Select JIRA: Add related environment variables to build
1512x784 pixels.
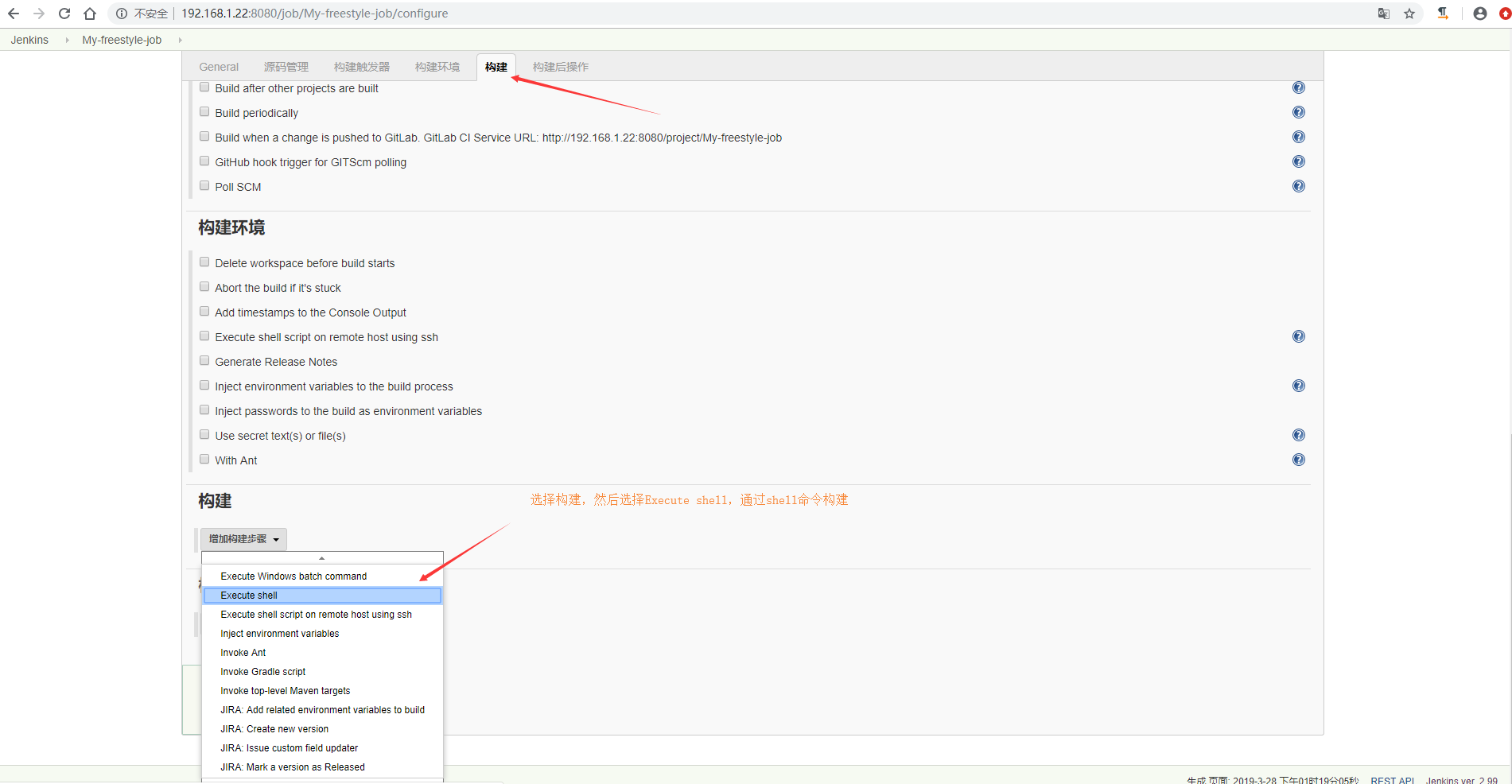tap(322, 710)
